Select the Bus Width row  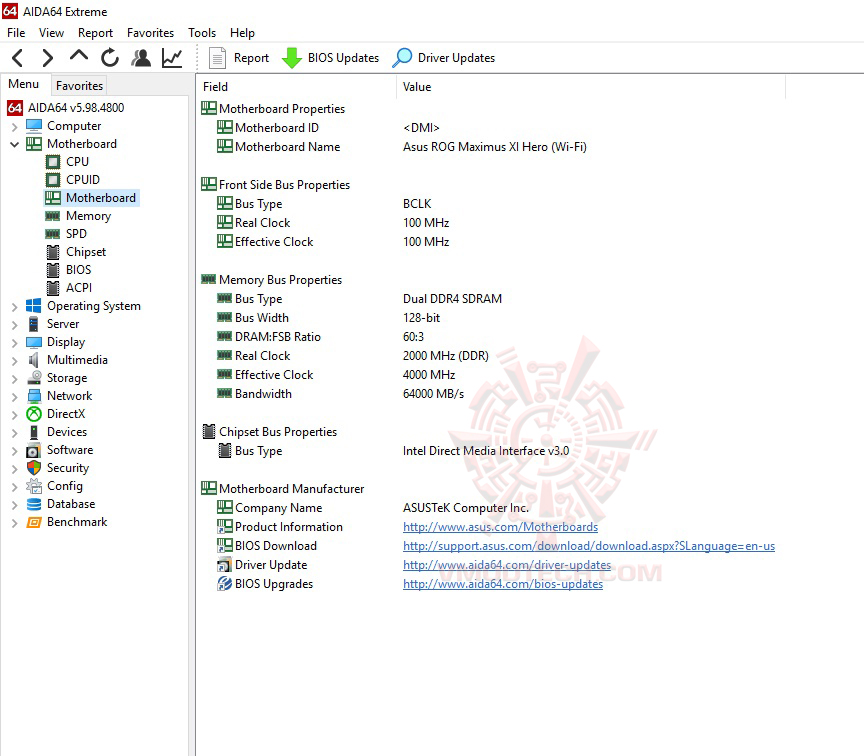pyautogui.click(x=328, y=318)
